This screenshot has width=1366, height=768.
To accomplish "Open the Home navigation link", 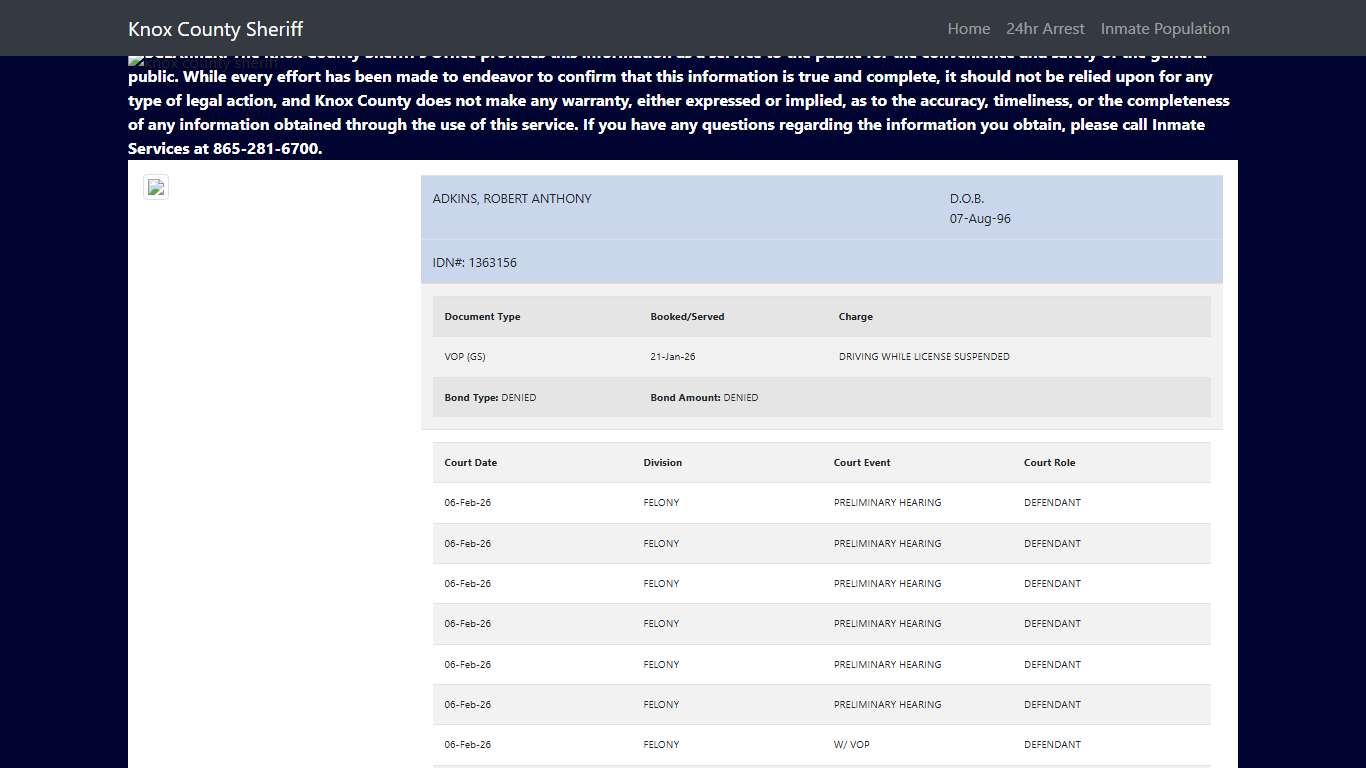I will (967, 28).
